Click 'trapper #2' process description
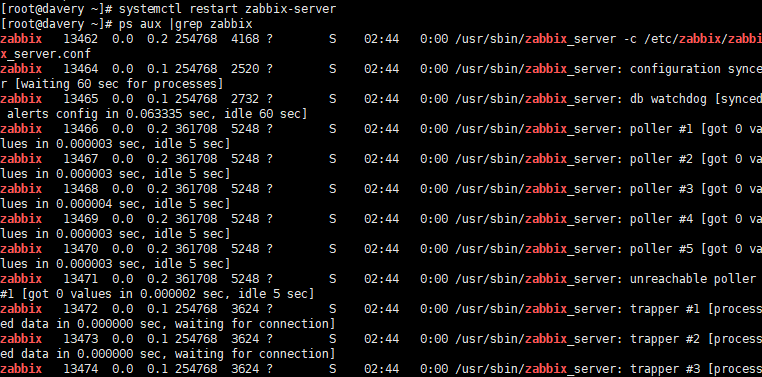 coord(665,339)
